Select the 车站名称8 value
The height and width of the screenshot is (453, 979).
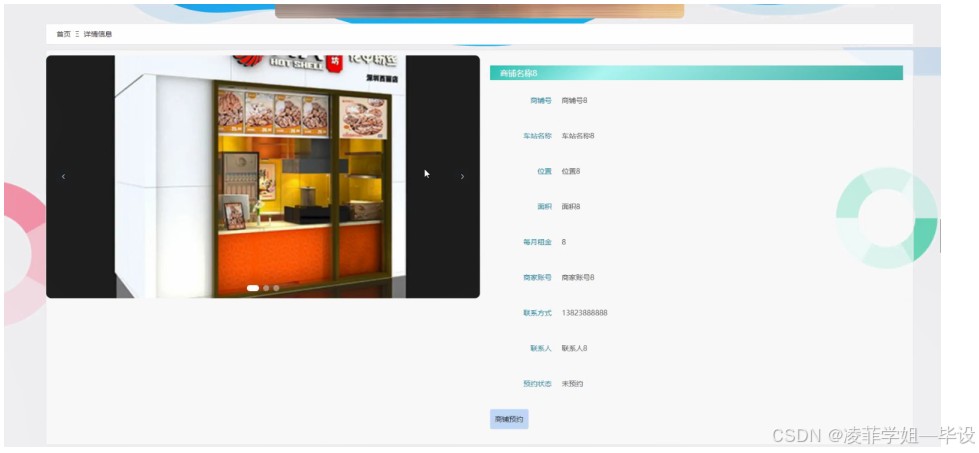(x=578, y=135)
